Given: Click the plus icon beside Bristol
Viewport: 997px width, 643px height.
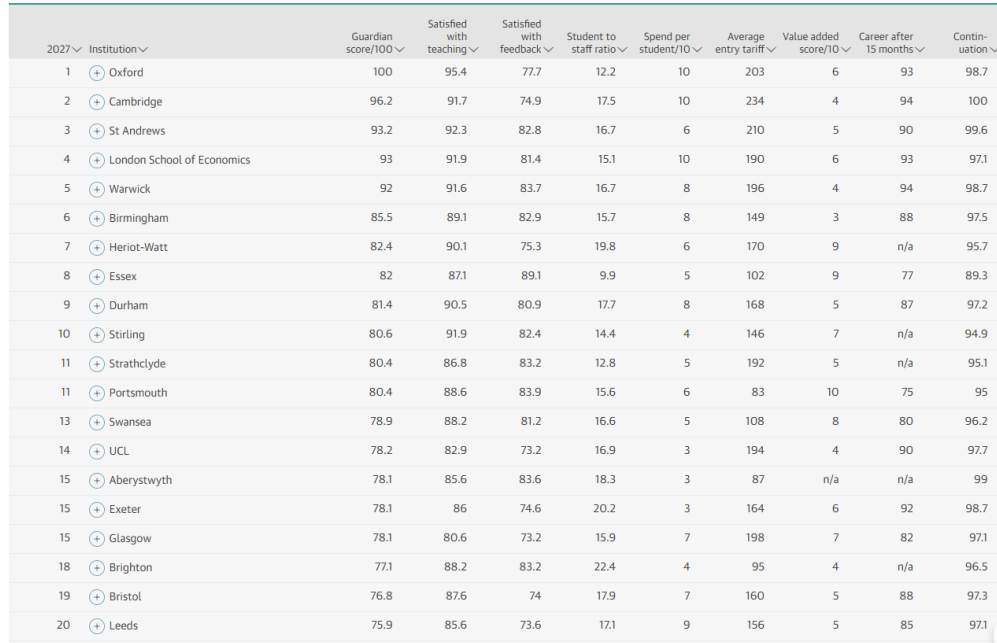Looking at the screenshot, I should click(x=97, y=597).
